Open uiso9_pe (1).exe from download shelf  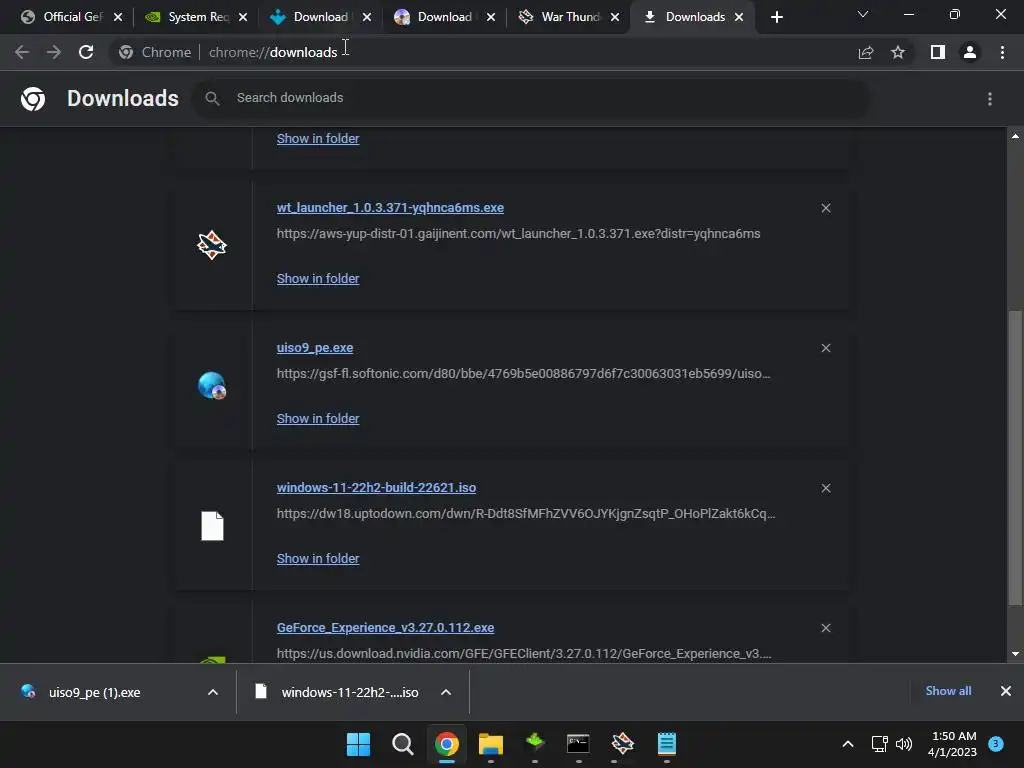(x=95, y=692)
